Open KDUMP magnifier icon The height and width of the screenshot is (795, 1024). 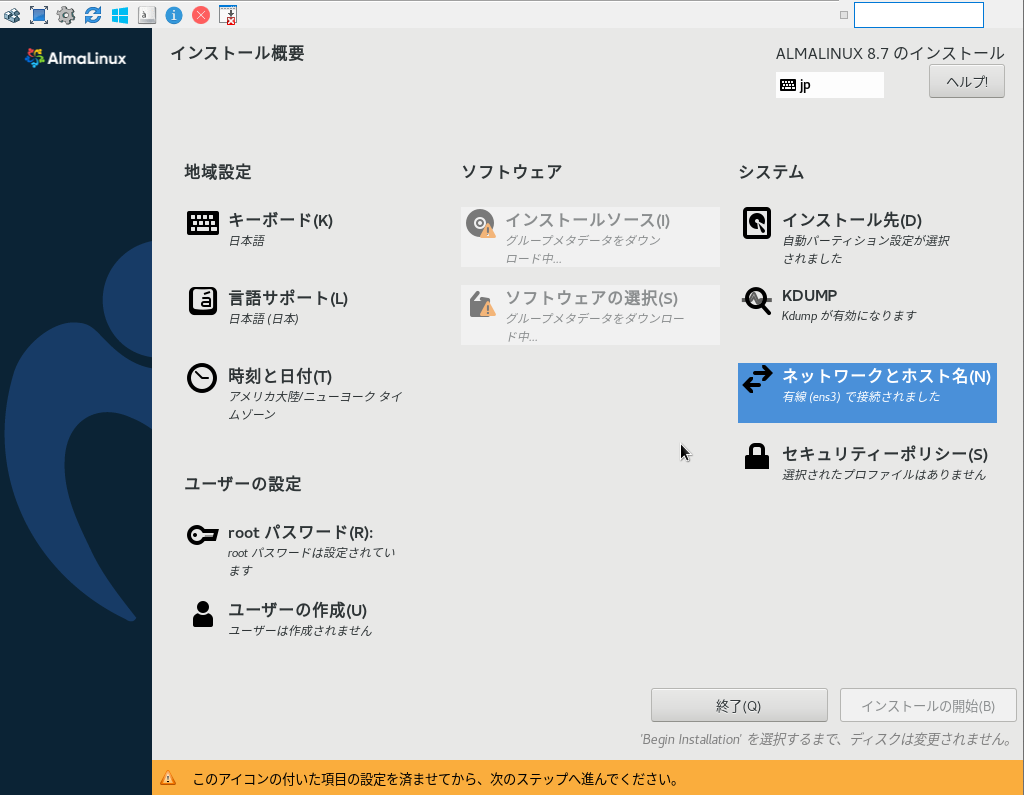757,301
